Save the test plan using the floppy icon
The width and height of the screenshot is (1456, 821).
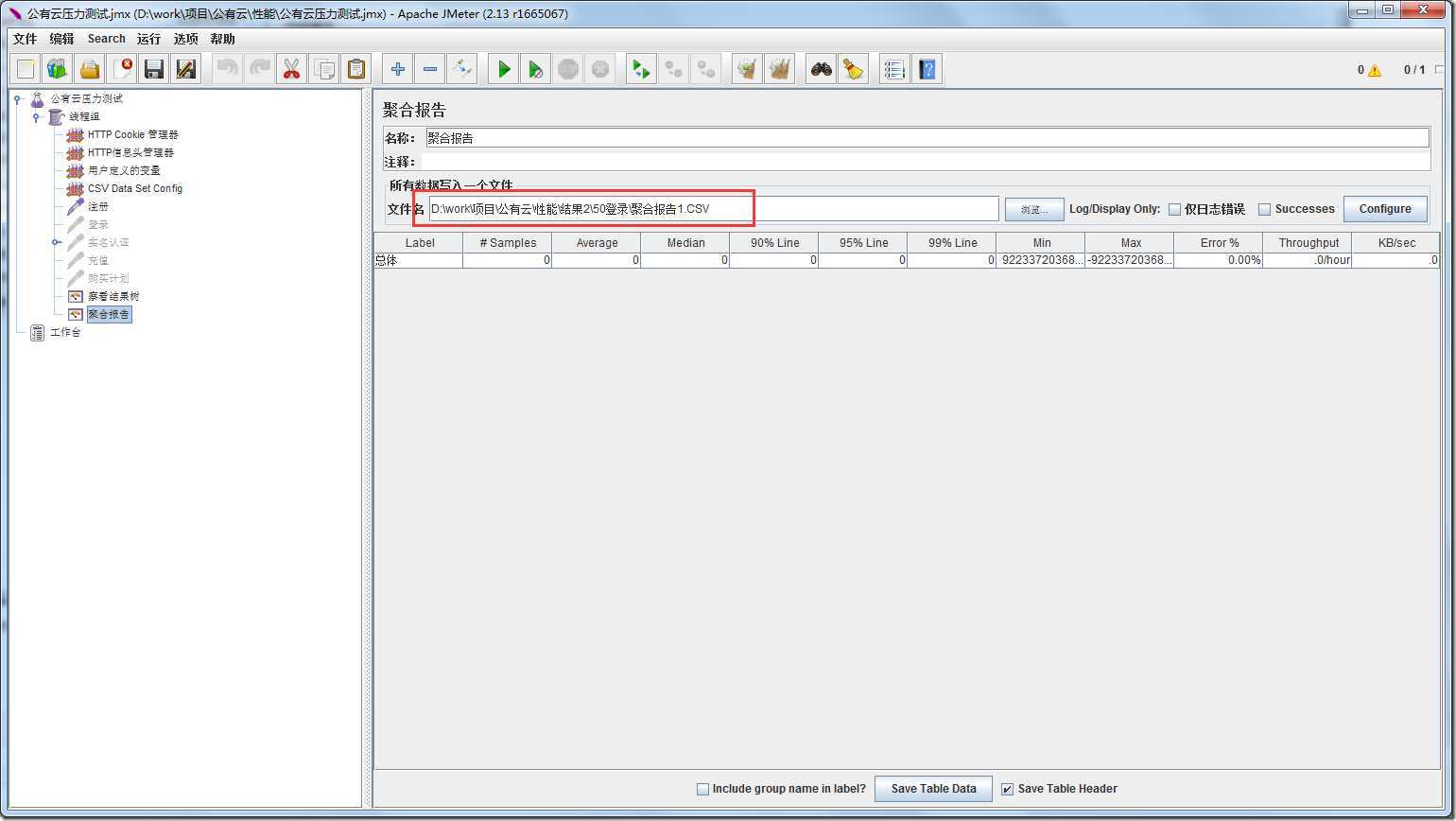point(154,69)
